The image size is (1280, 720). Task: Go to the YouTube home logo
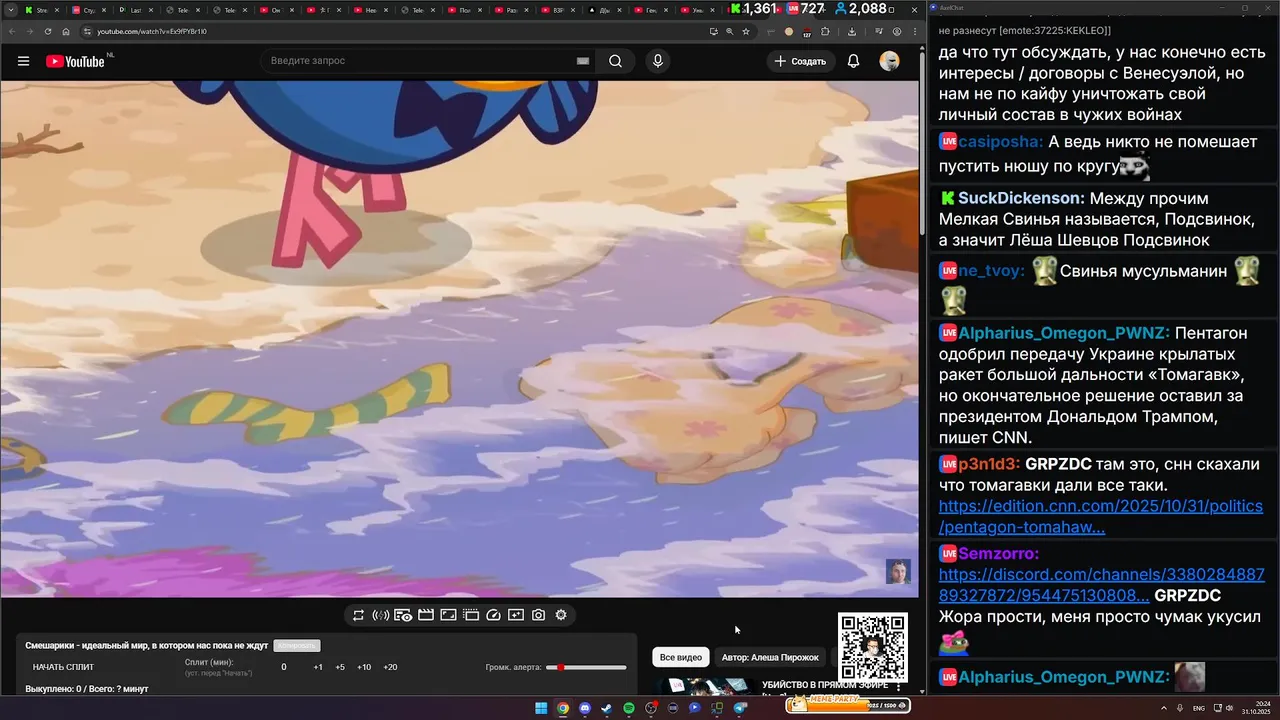[x=75, y=61]
